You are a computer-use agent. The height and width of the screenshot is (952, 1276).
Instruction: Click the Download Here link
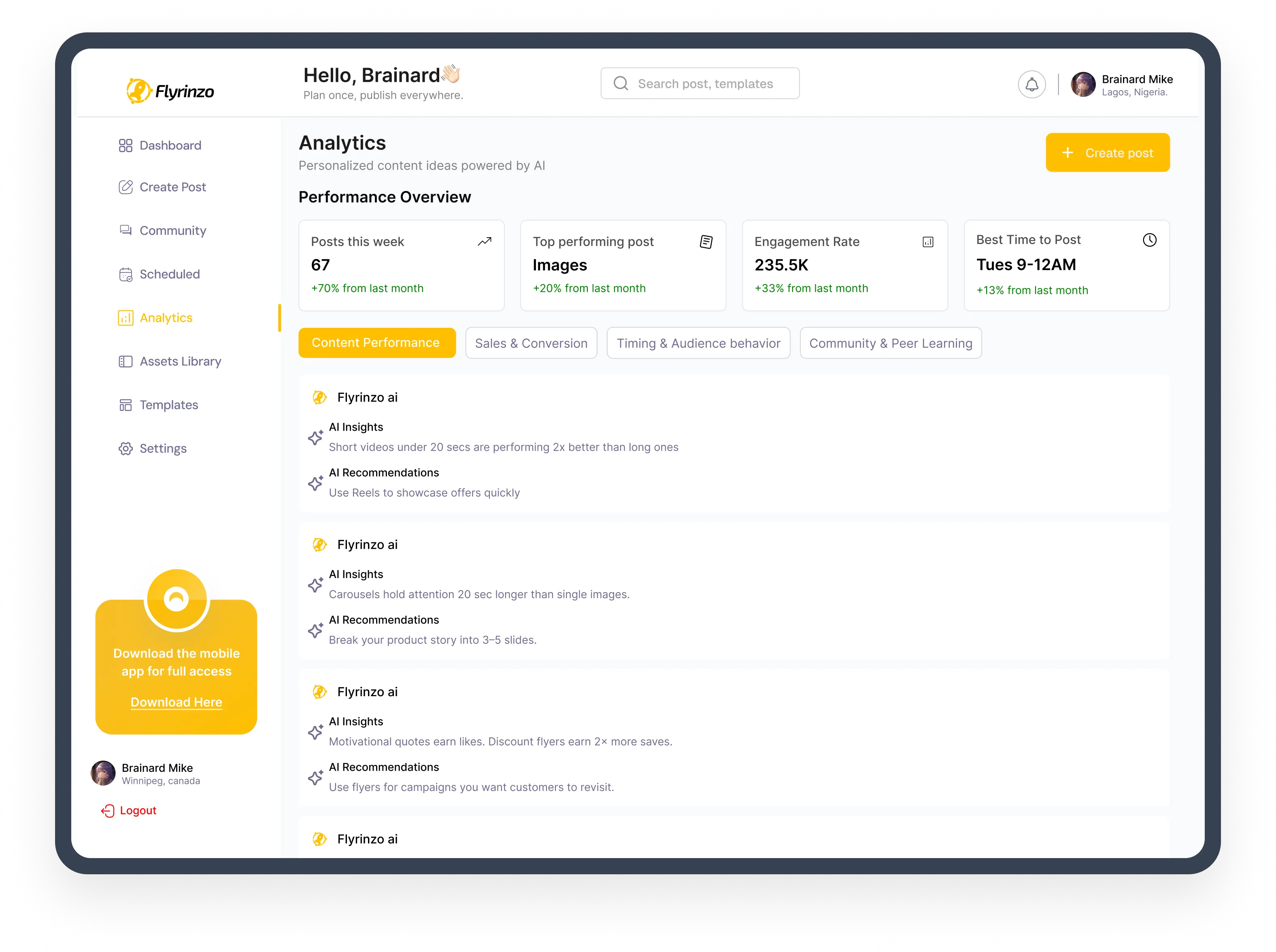pyautogui.click(x=177, y=701)
